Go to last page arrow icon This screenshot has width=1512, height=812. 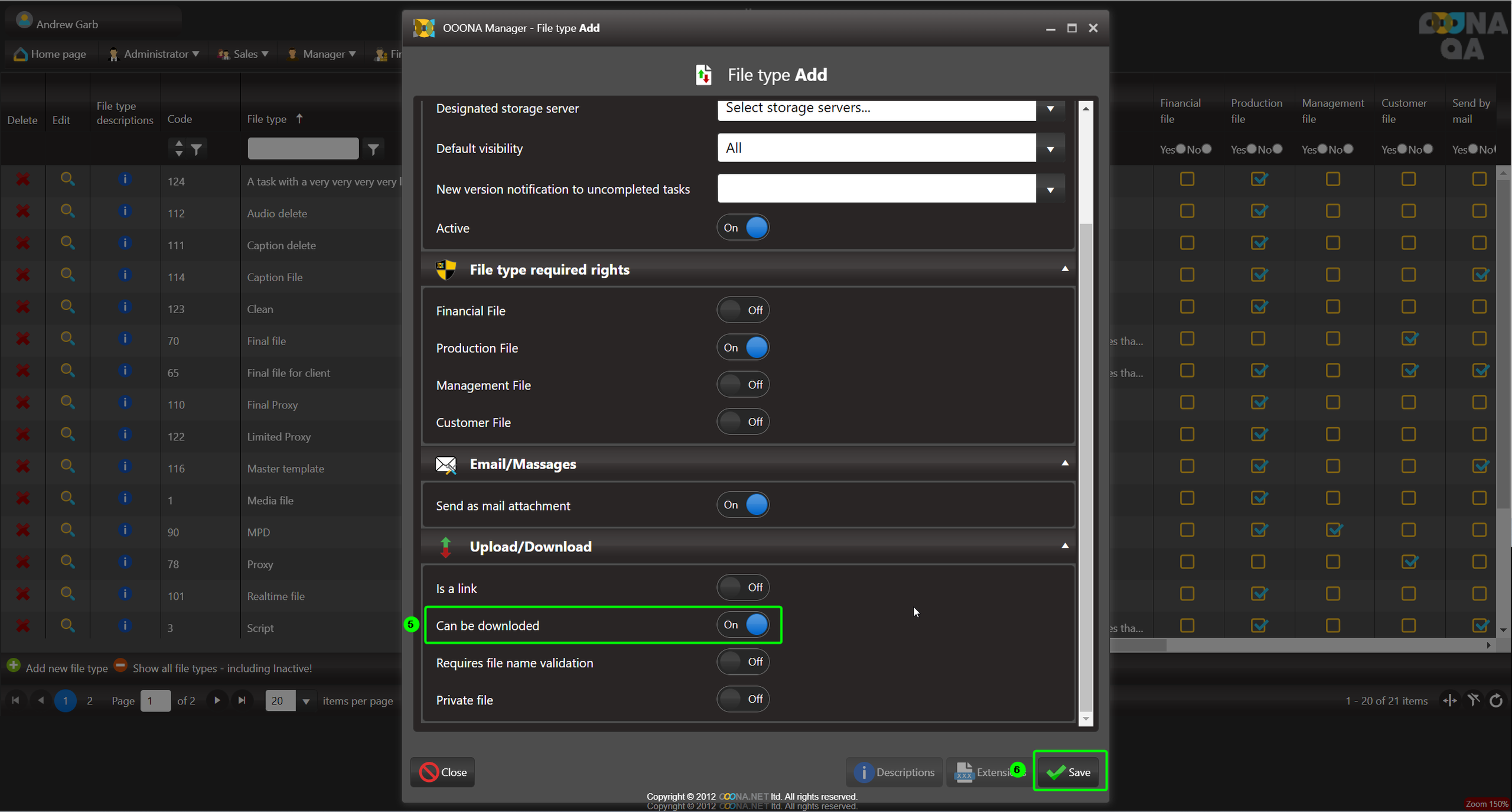242,700
